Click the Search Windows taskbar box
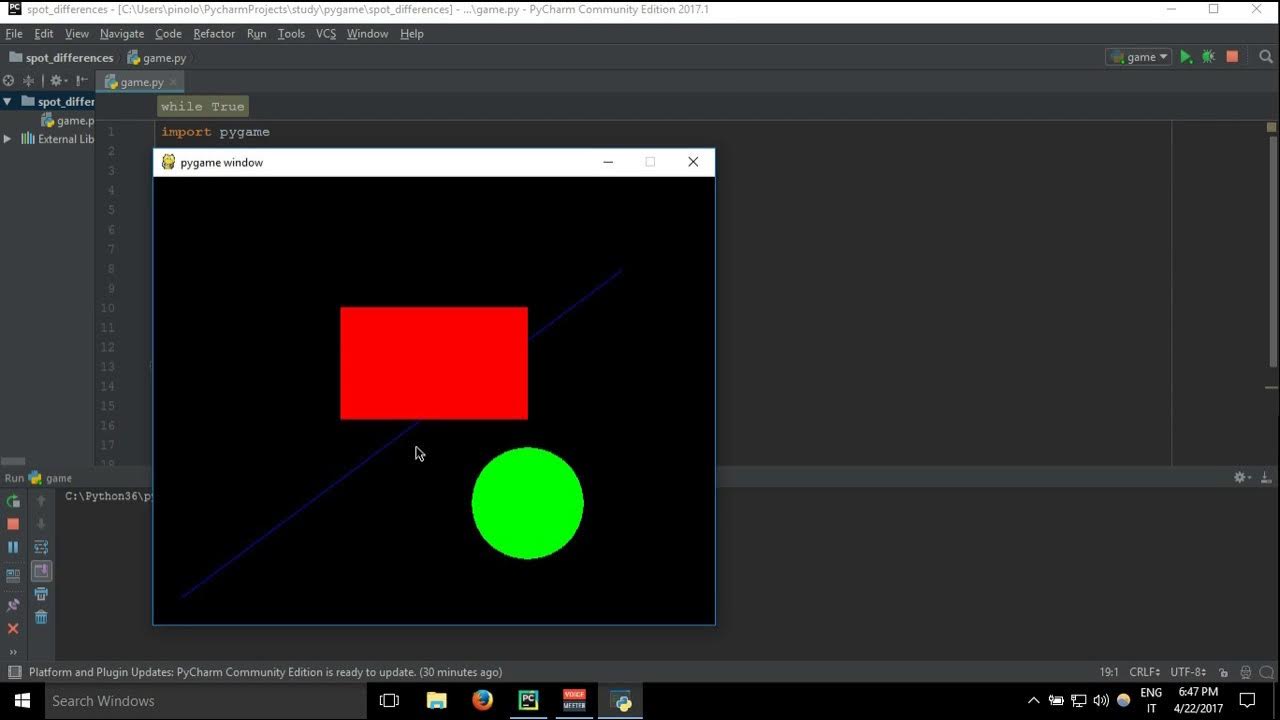Screen dimensions: 1280x720 206,701
